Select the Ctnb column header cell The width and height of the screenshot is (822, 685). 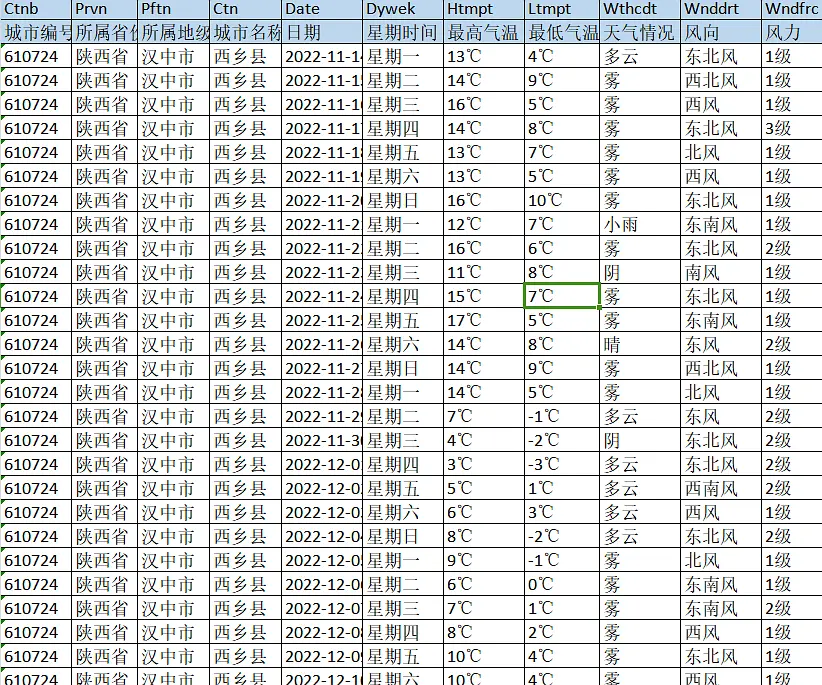[36, 9]
